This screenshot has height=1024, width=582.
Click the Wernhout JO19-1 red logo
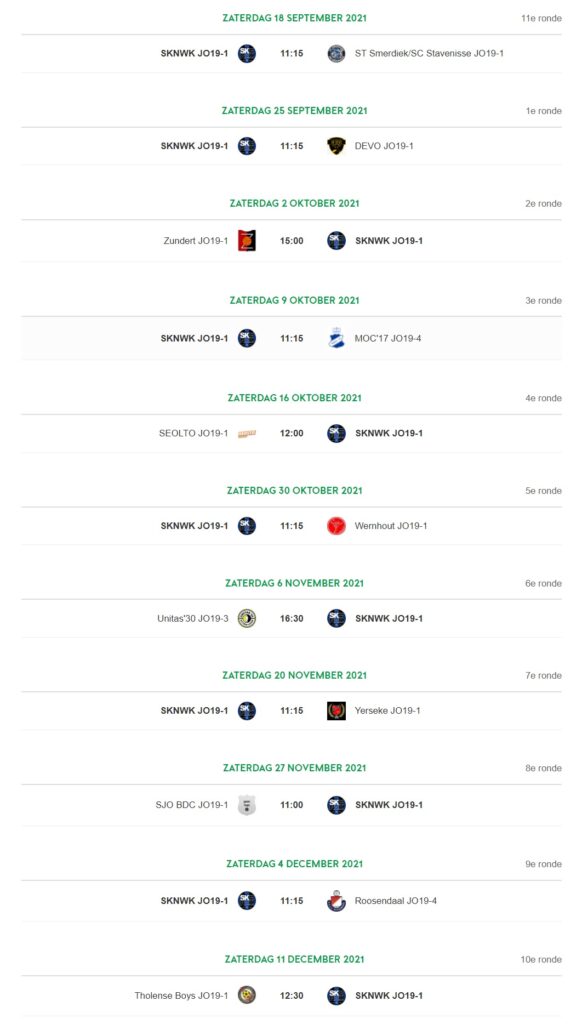click(336, 526)
